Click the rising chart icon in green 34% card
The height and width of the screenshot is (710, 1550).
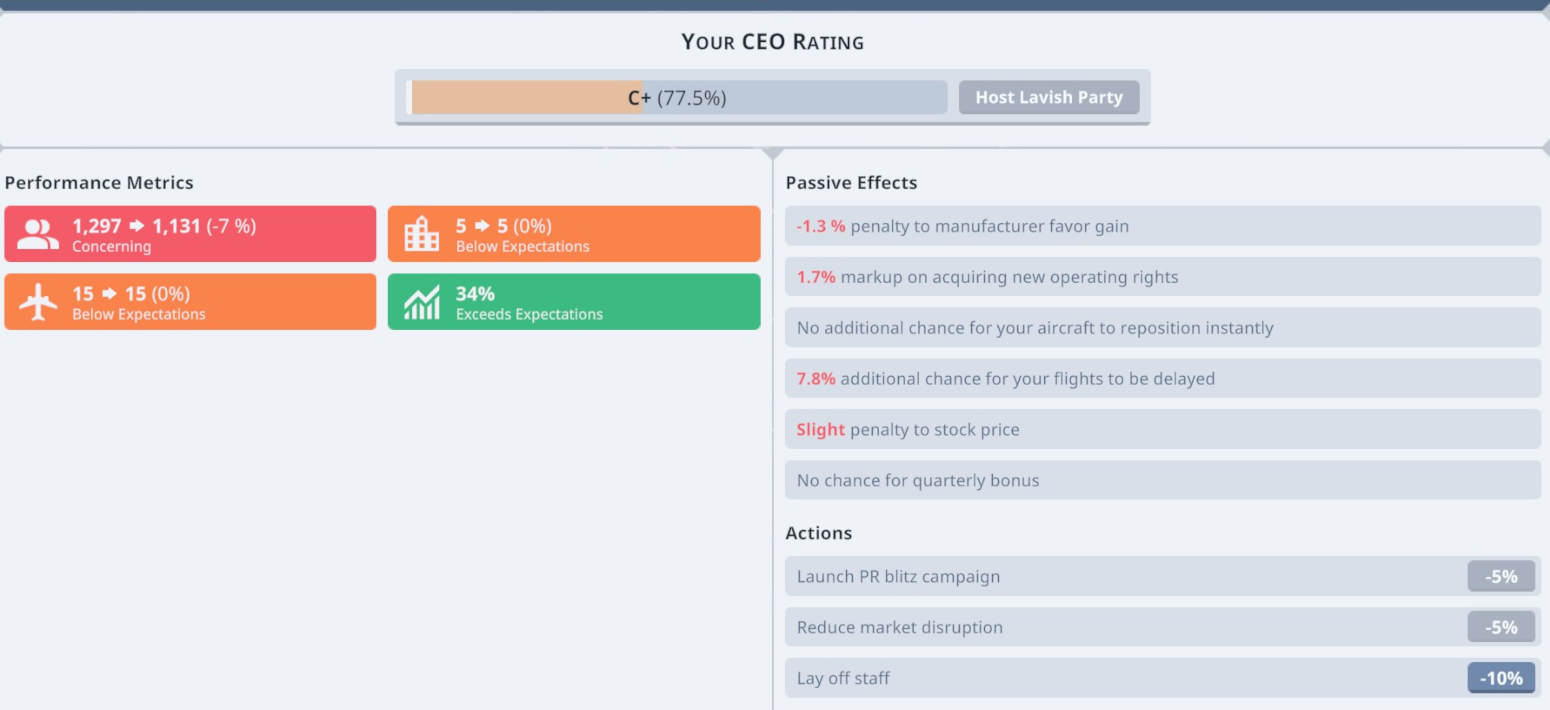[421, 302]
